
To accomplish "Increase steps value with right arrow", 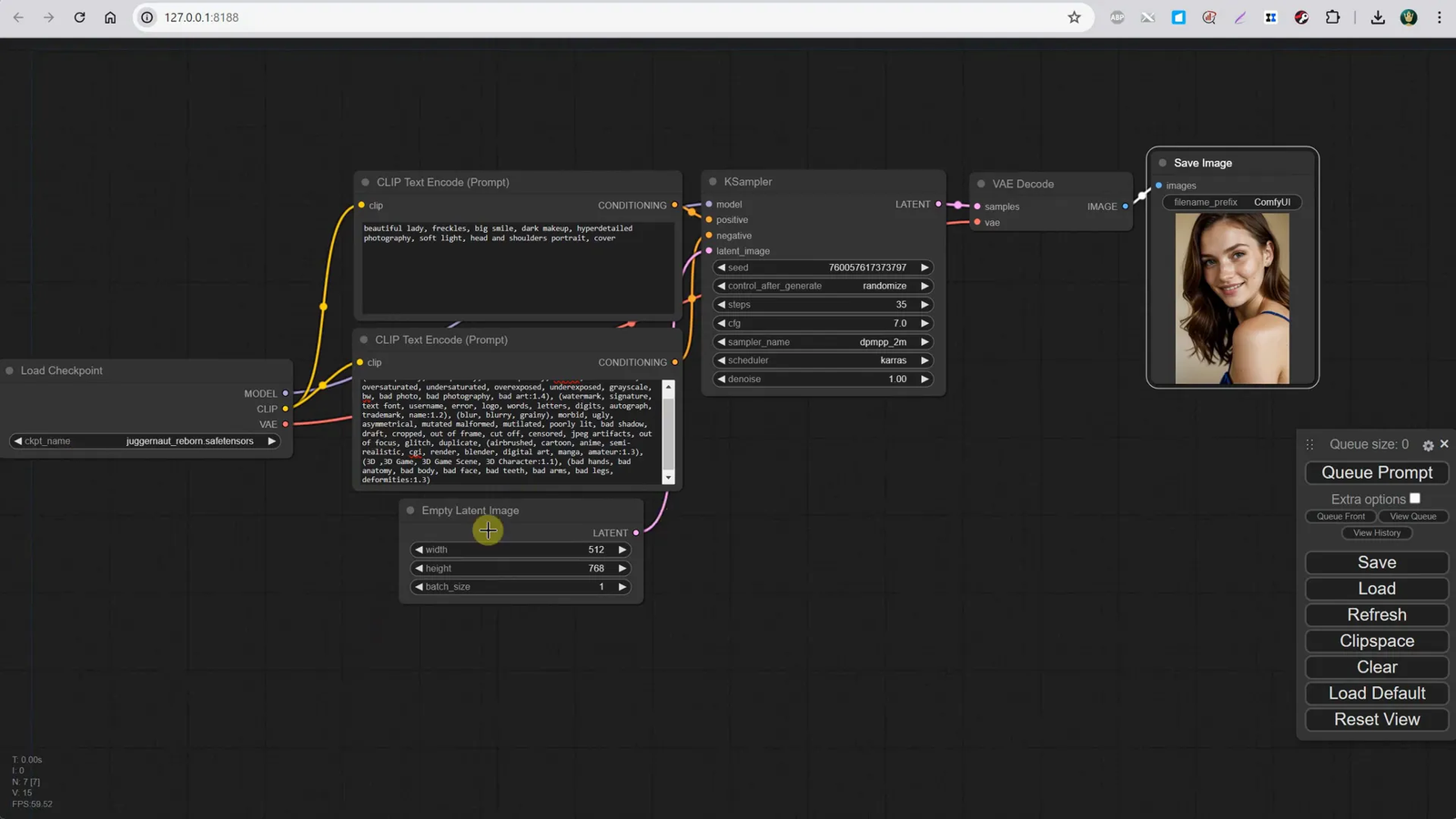I will pyautogui.click(x=925, y=305).
